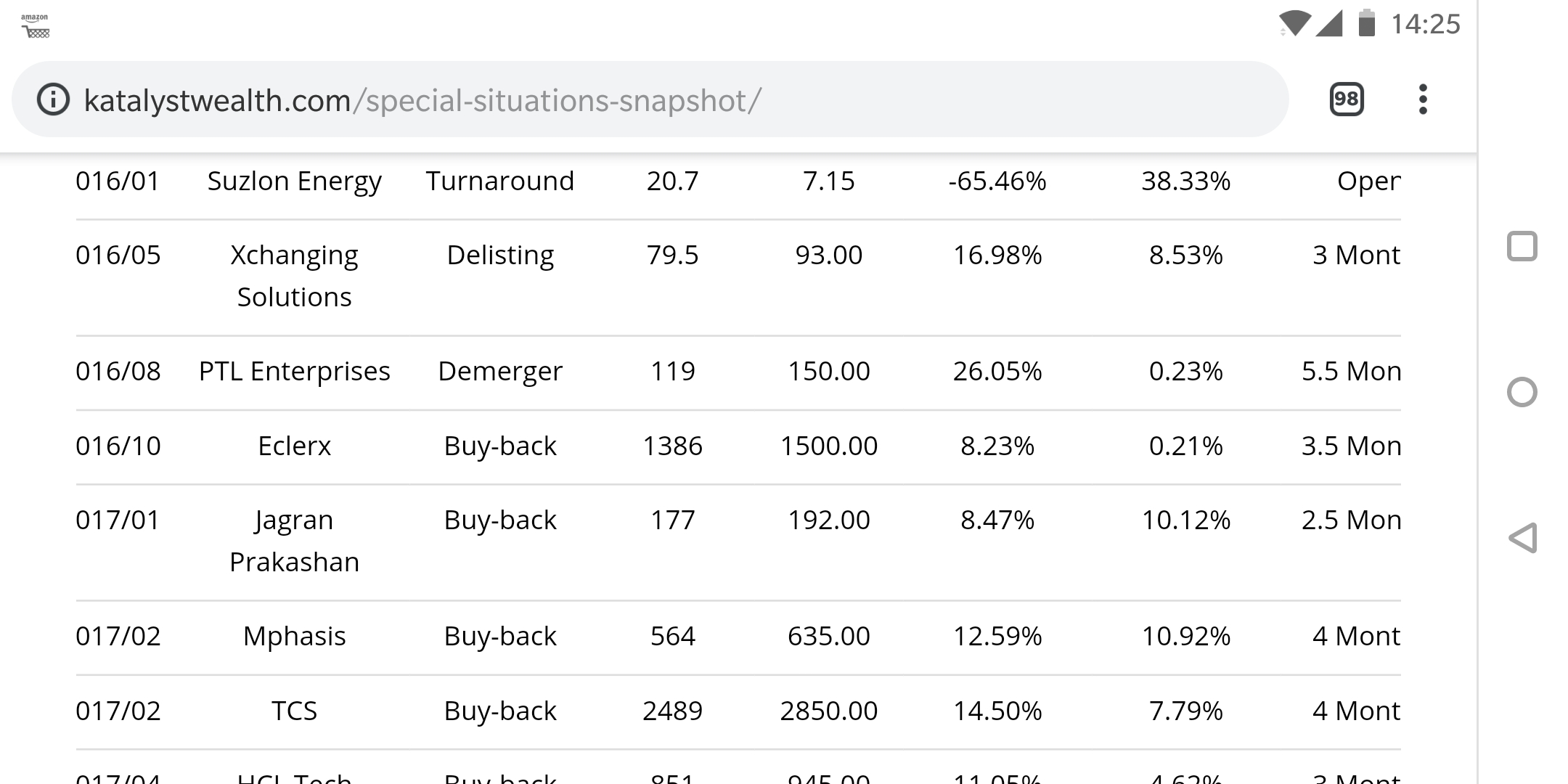Tap the Wi-Fi signal icon in status bar
Image resolution: width=1568 pixels, height=784 pixels.
1294,23
